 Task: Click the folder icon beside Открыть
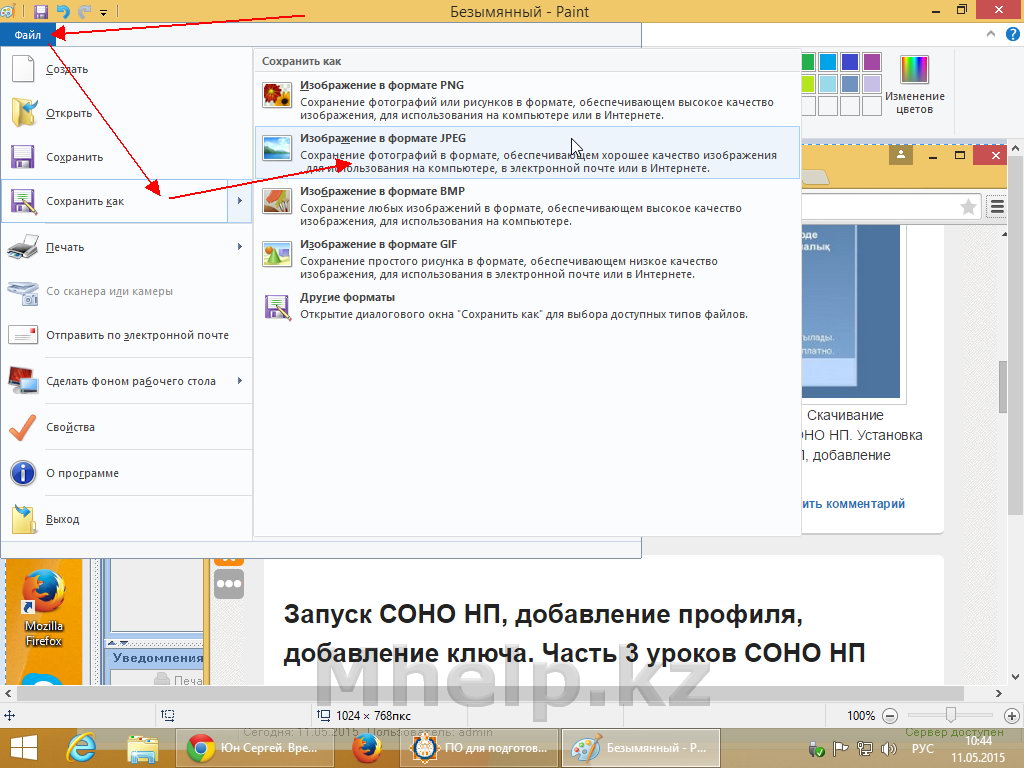24,112
